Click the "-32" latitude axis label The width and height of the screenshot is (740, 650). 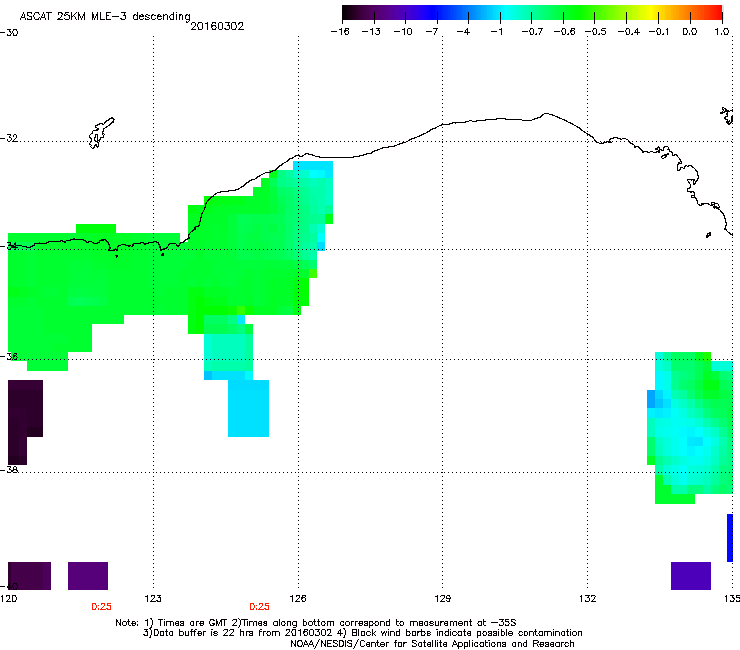[x=9, y=138]
